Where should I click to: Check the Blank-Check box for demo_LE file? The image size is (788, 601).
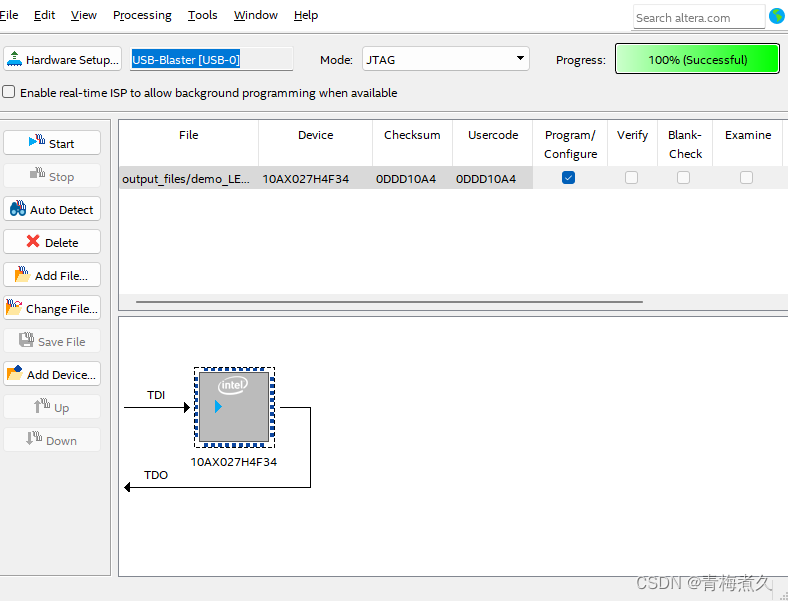pyautogui.click(x=683, y=177)
